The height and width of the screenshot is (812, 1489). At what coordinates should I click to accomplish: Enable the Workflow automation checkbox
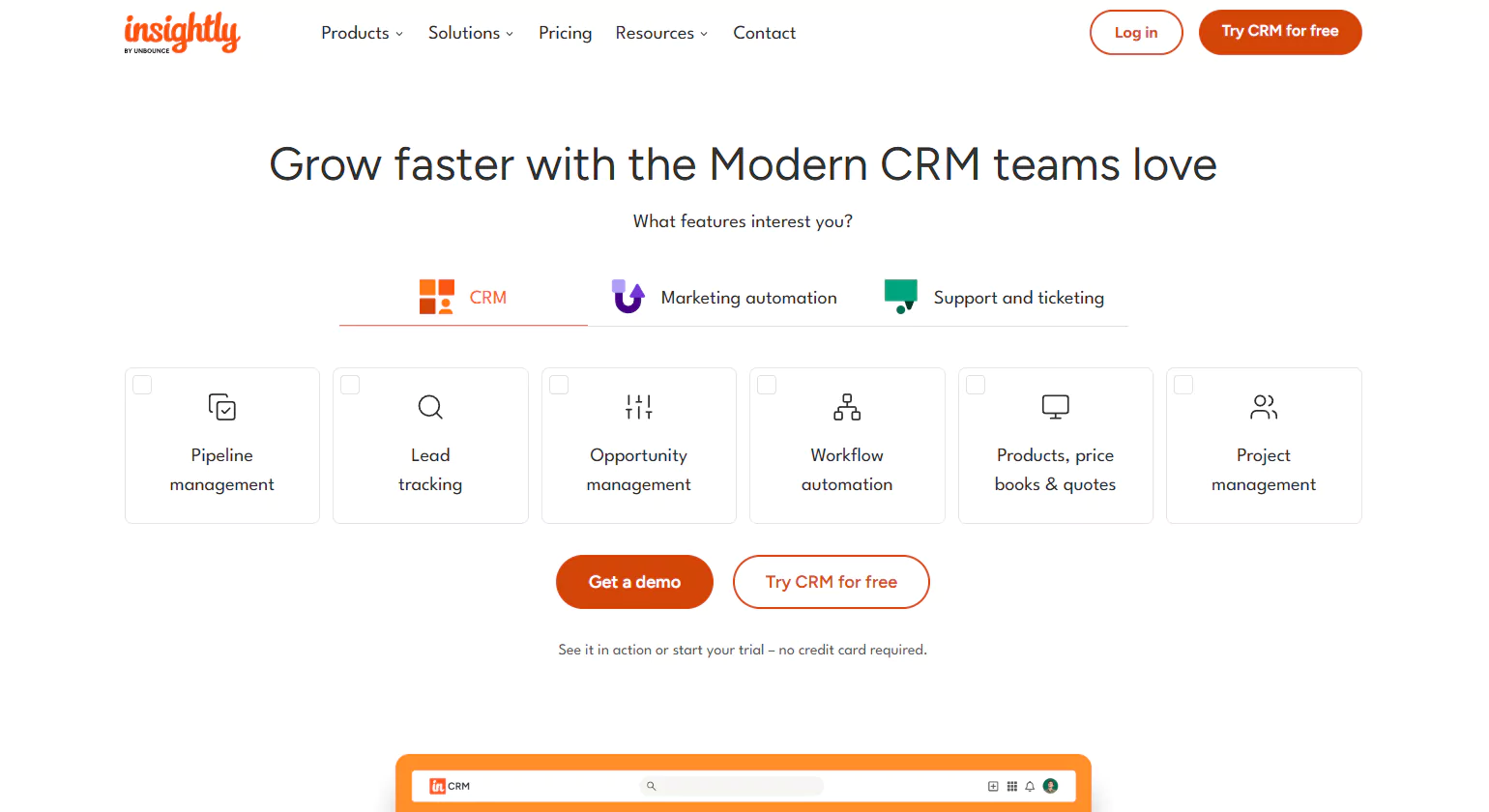coord(767,385)
